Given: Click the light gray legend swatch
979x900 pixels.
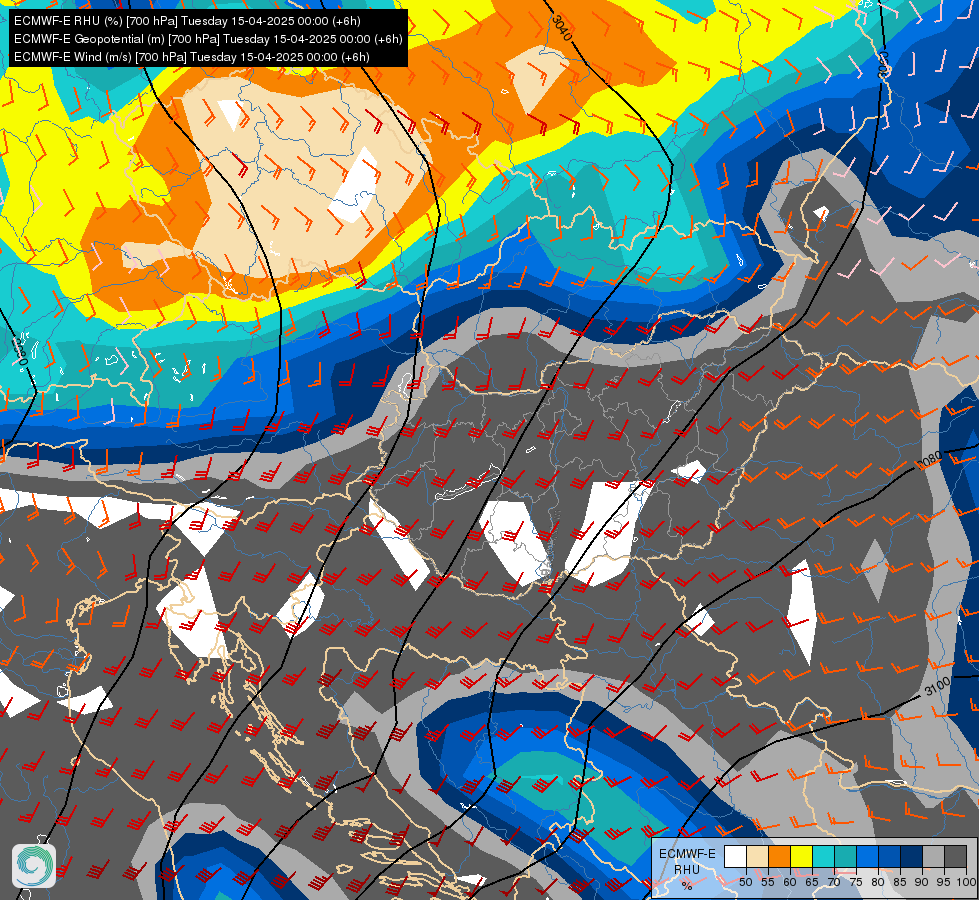Looking at the screenshot, I should pos(933,856).
